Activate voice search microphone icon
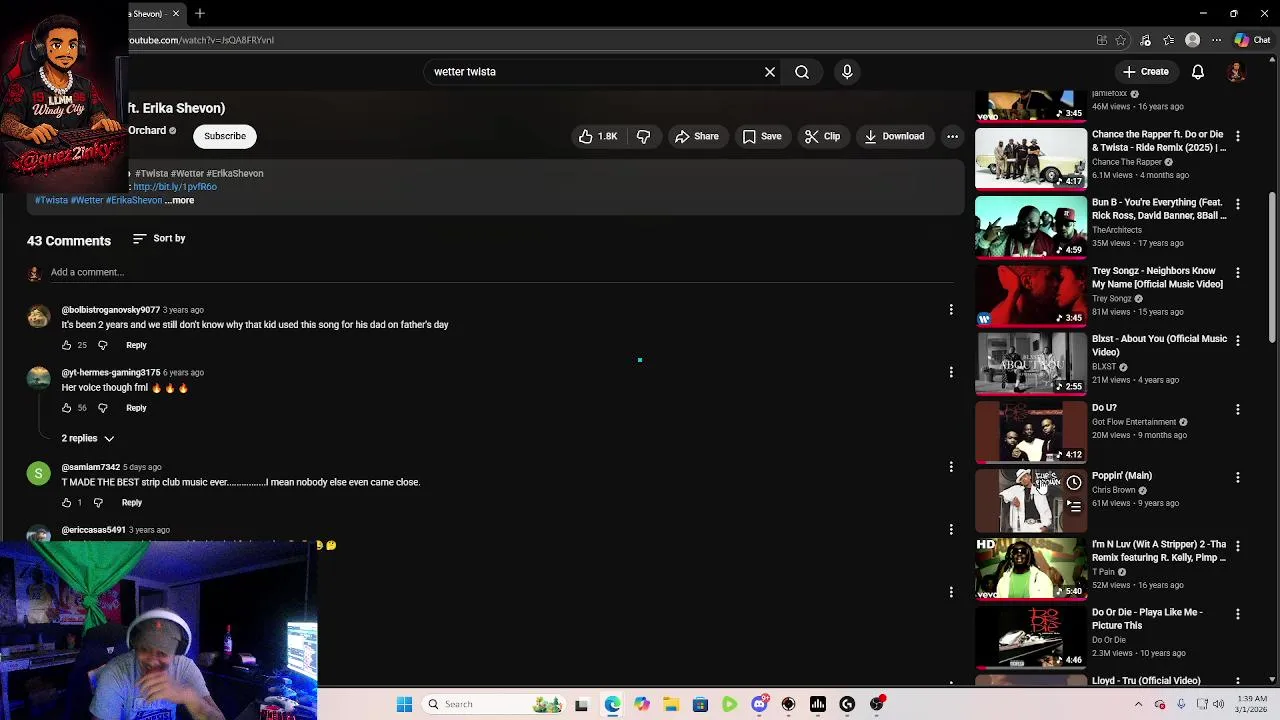The height and width of the screenshot is (720, 1280). (847, 72)
